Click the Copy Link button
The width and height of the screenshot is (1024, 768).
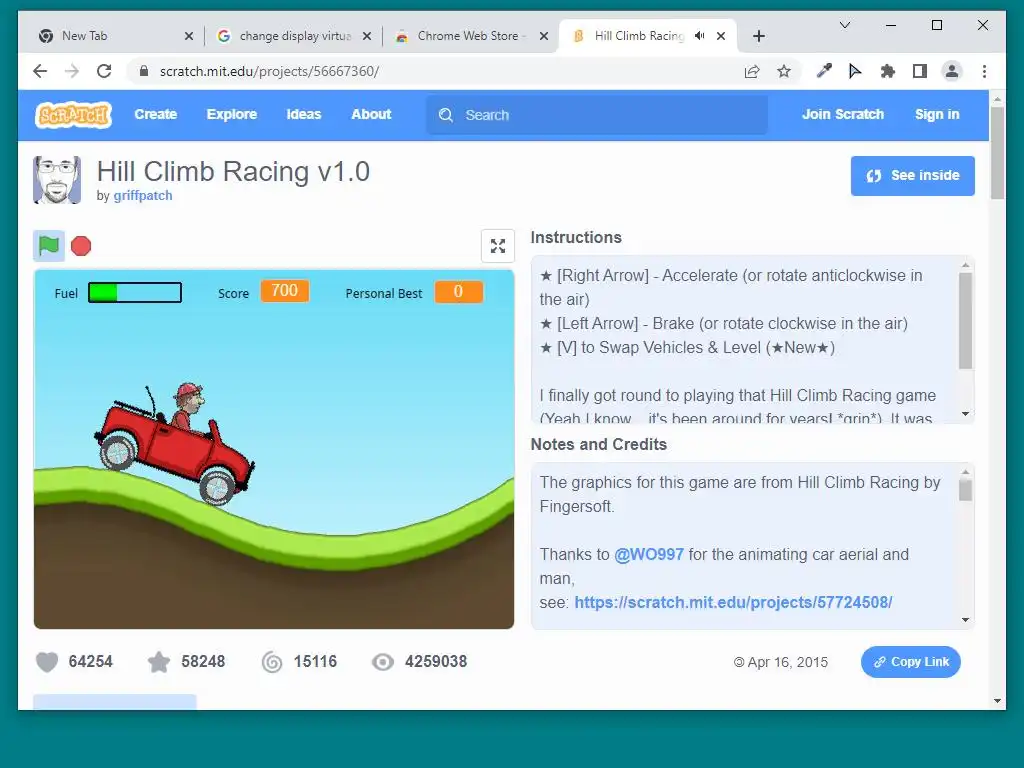[910, 662]
